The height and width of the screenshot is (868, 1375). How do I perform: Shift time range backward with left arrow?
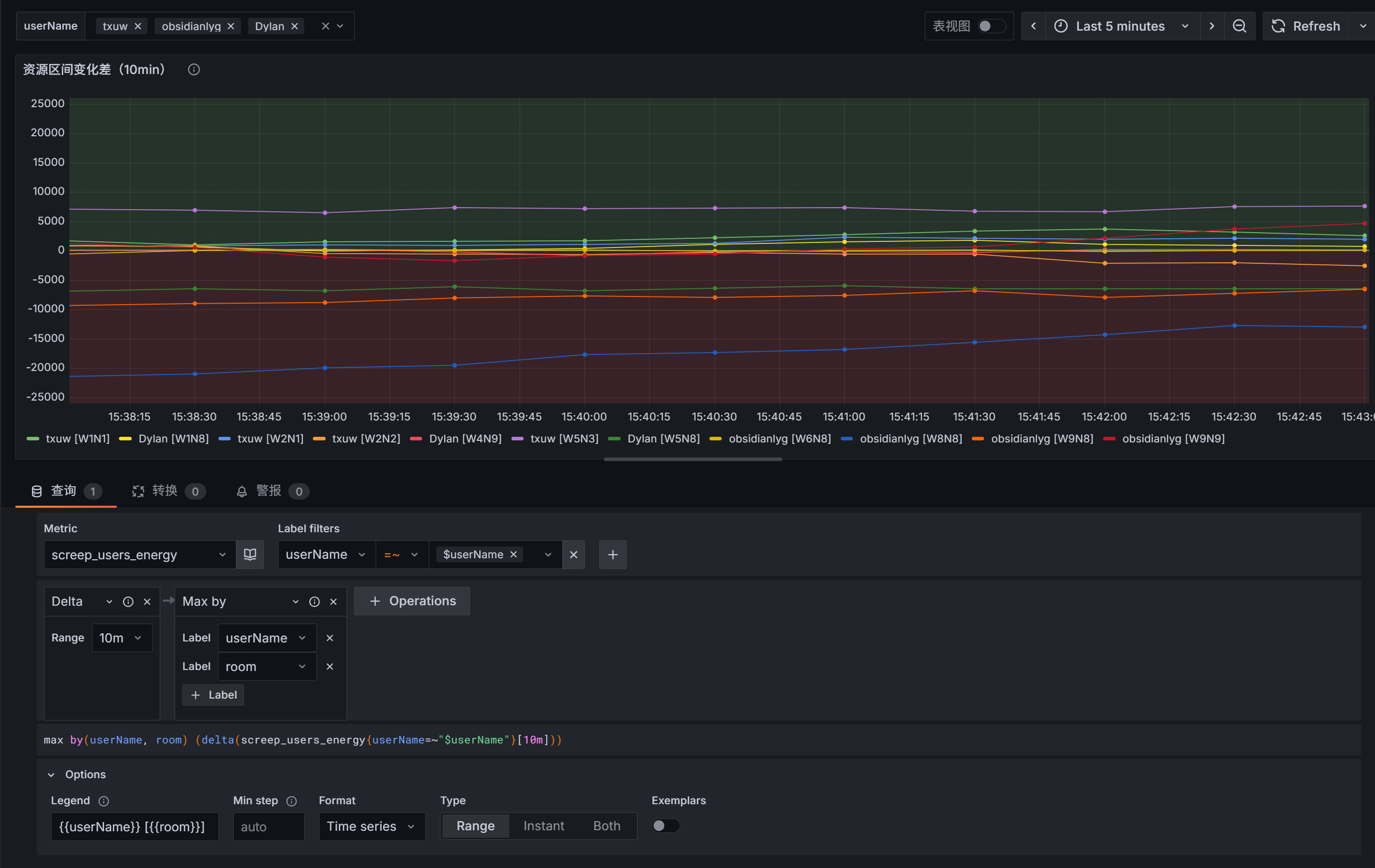tap(1033, 26)
